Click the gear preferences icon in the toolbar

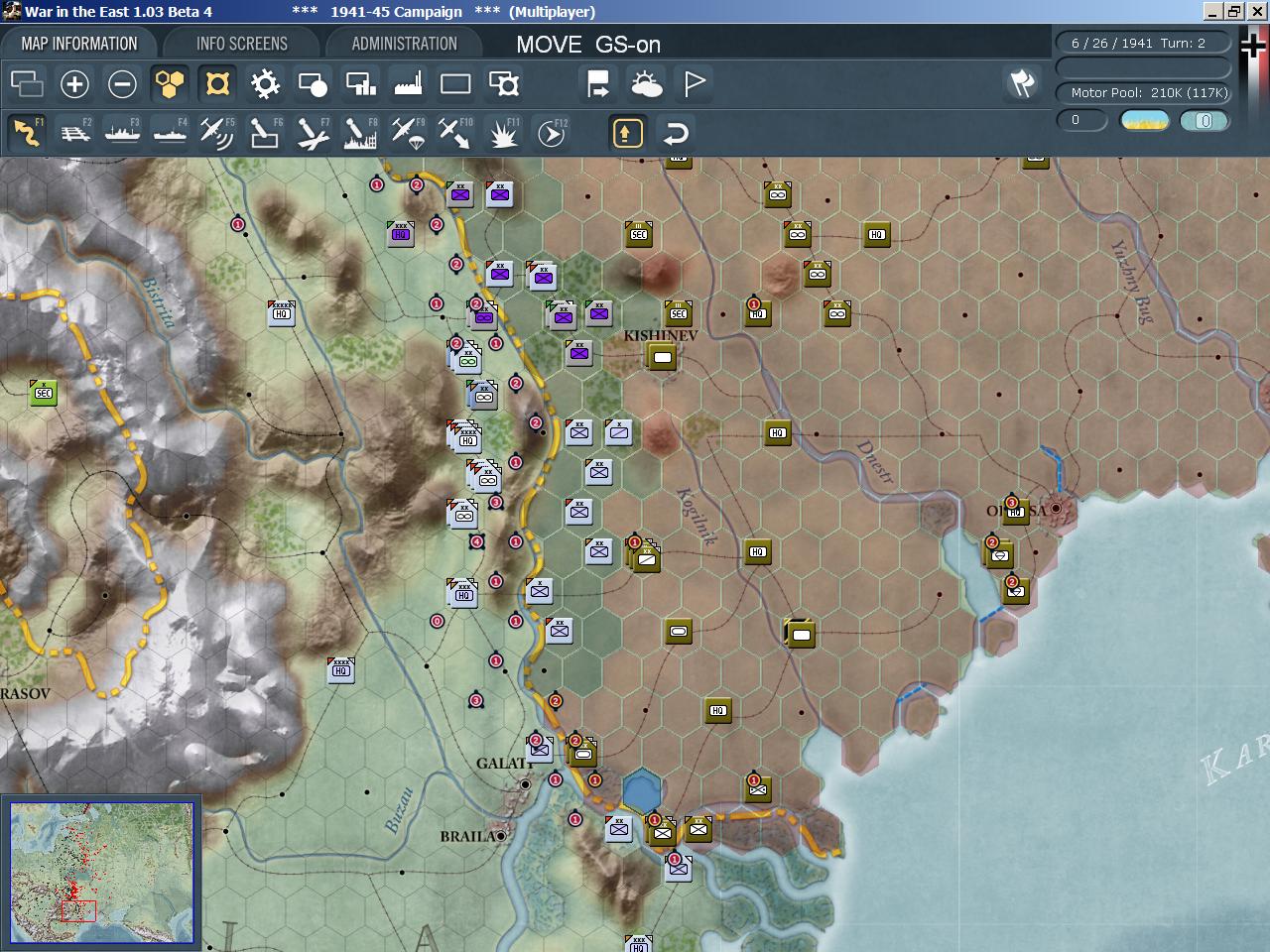[265, 84]
